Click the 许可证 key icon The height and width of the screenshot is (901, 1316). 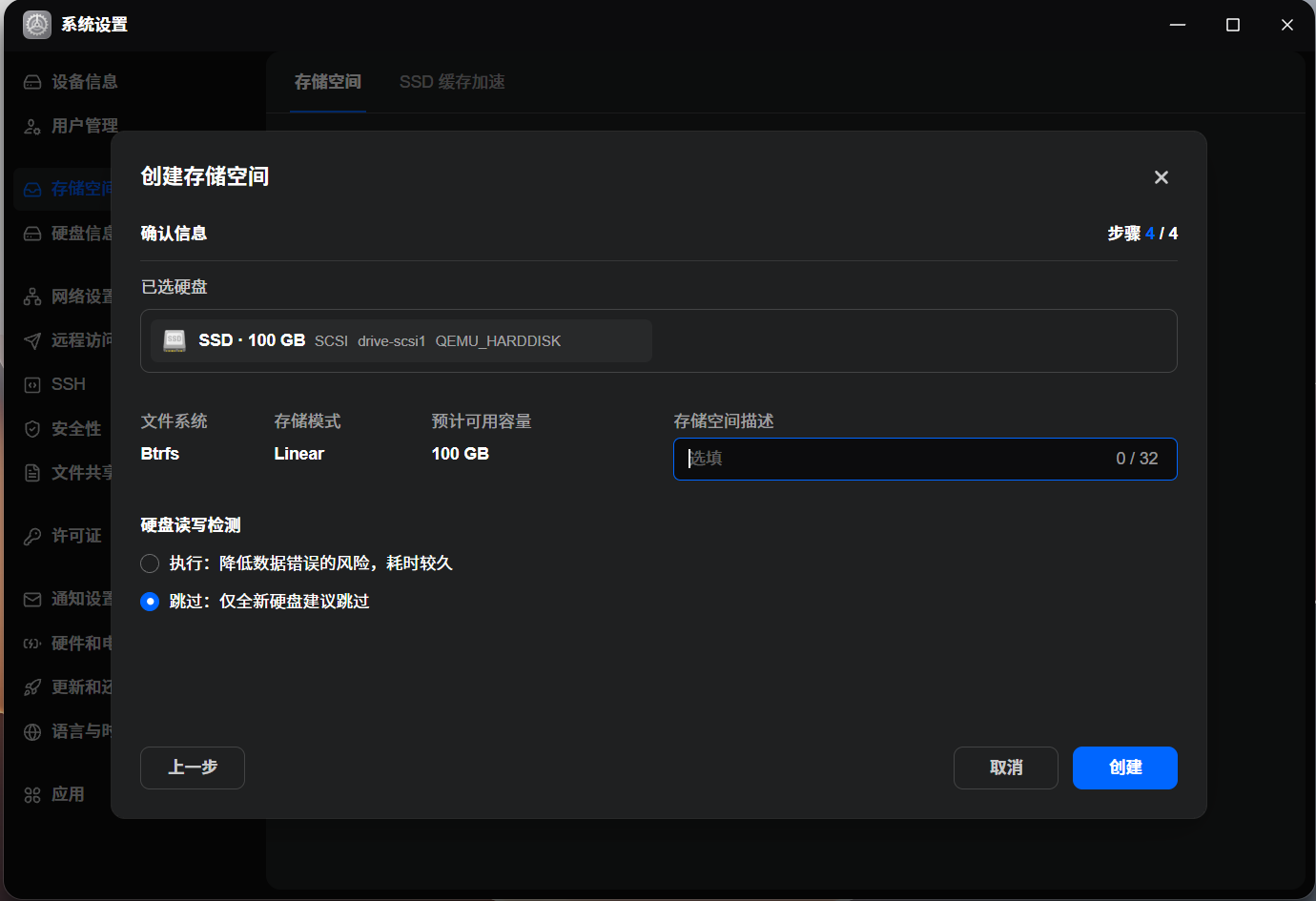tap(32, 536)
